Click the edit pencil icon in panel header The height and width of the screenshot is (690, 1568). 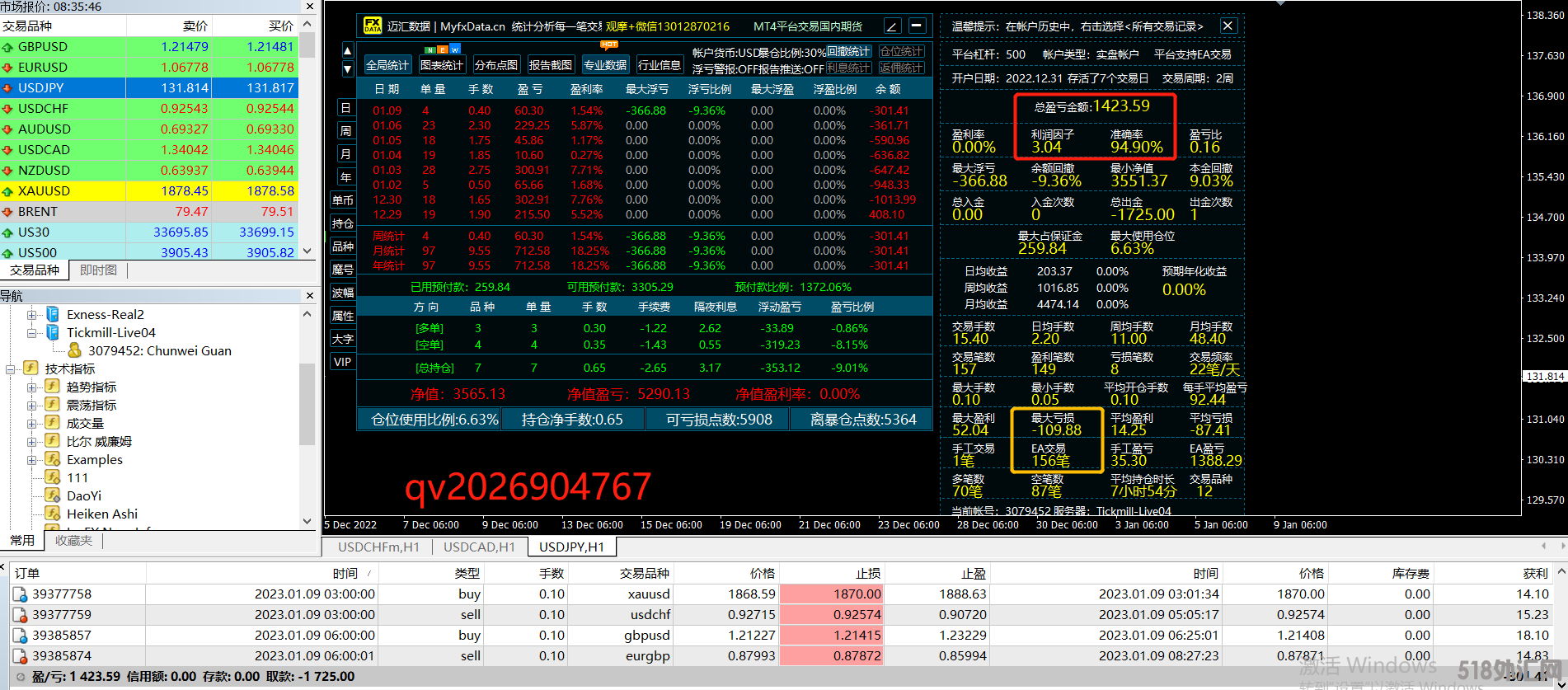click(x=892, y=26)
